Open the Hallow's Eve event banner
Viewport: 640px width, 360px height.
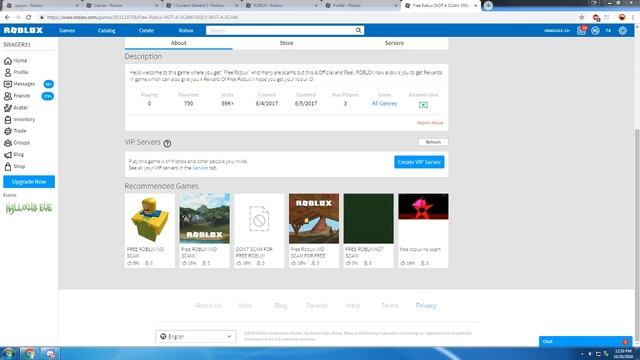coord(29,208)
